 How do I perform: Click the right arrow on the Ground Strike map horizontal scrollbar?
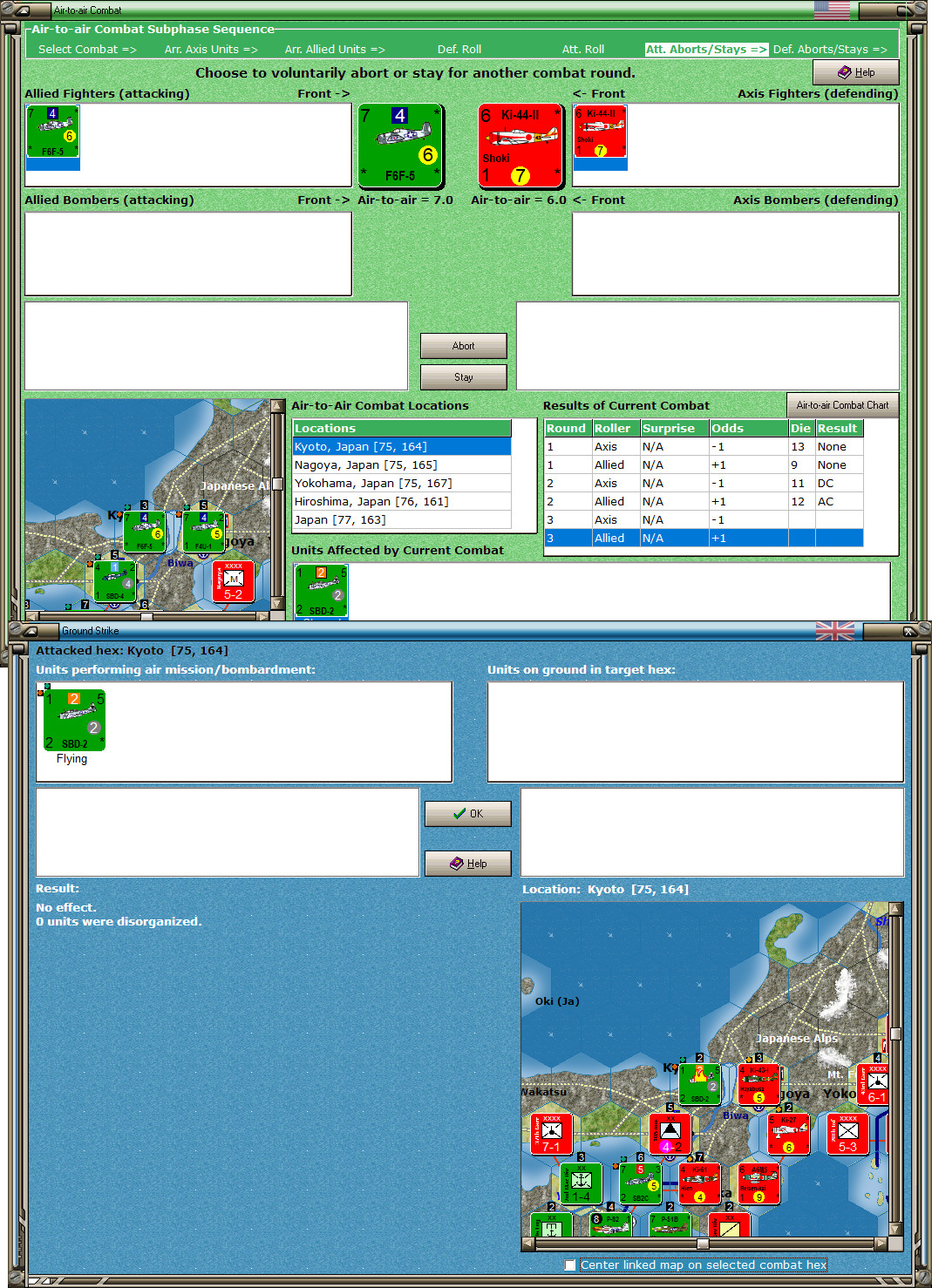point(881,1244)
